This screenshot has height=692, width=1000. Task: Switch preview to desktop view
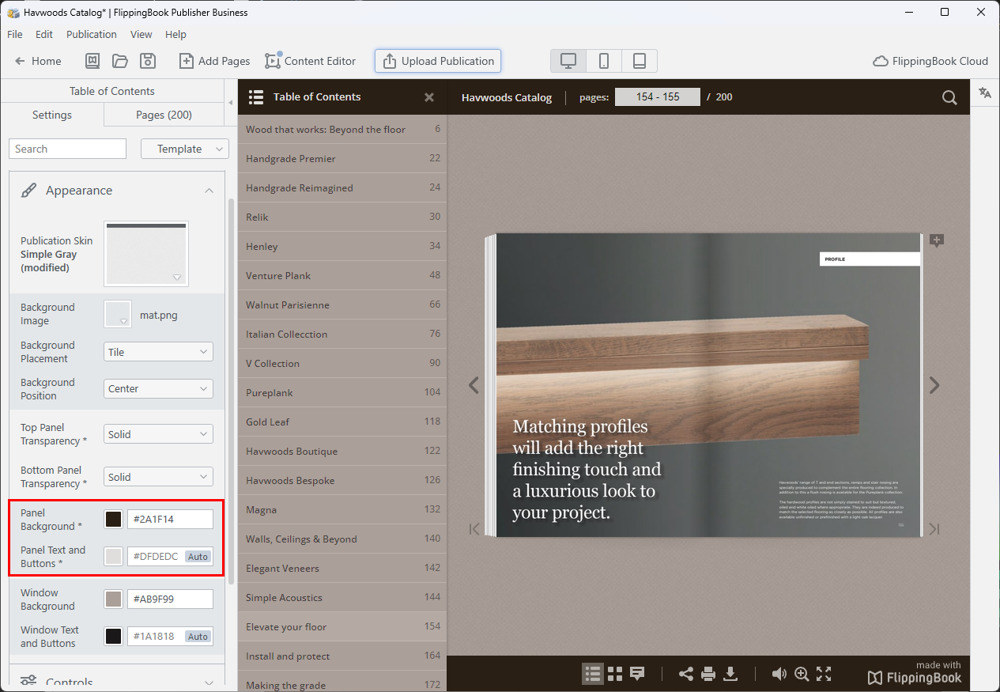click(568, 61)
